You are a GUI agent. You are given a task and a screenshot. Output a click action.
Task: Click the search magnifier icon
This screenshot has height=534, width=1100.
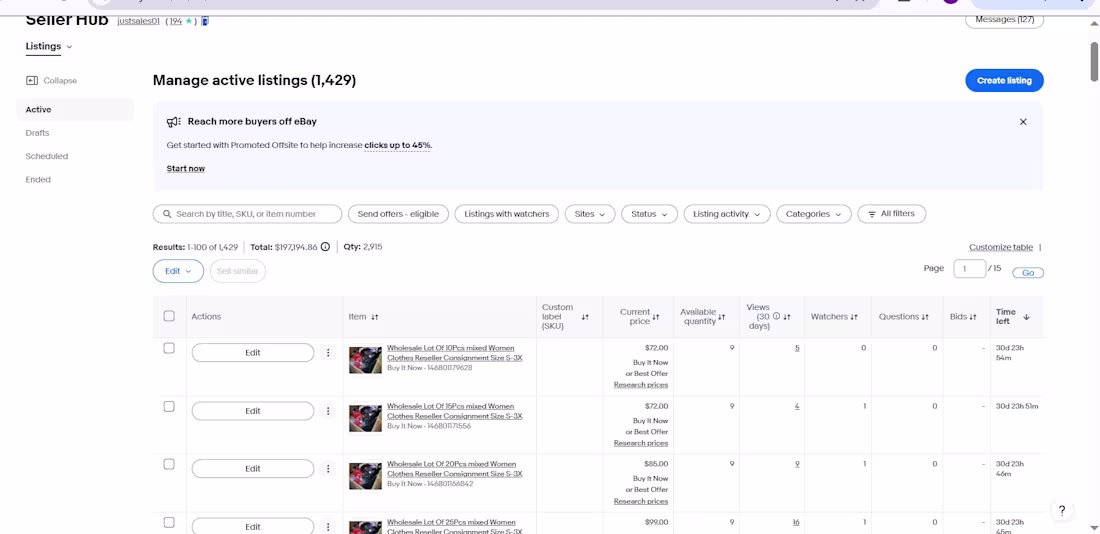[x=167, y=214]
